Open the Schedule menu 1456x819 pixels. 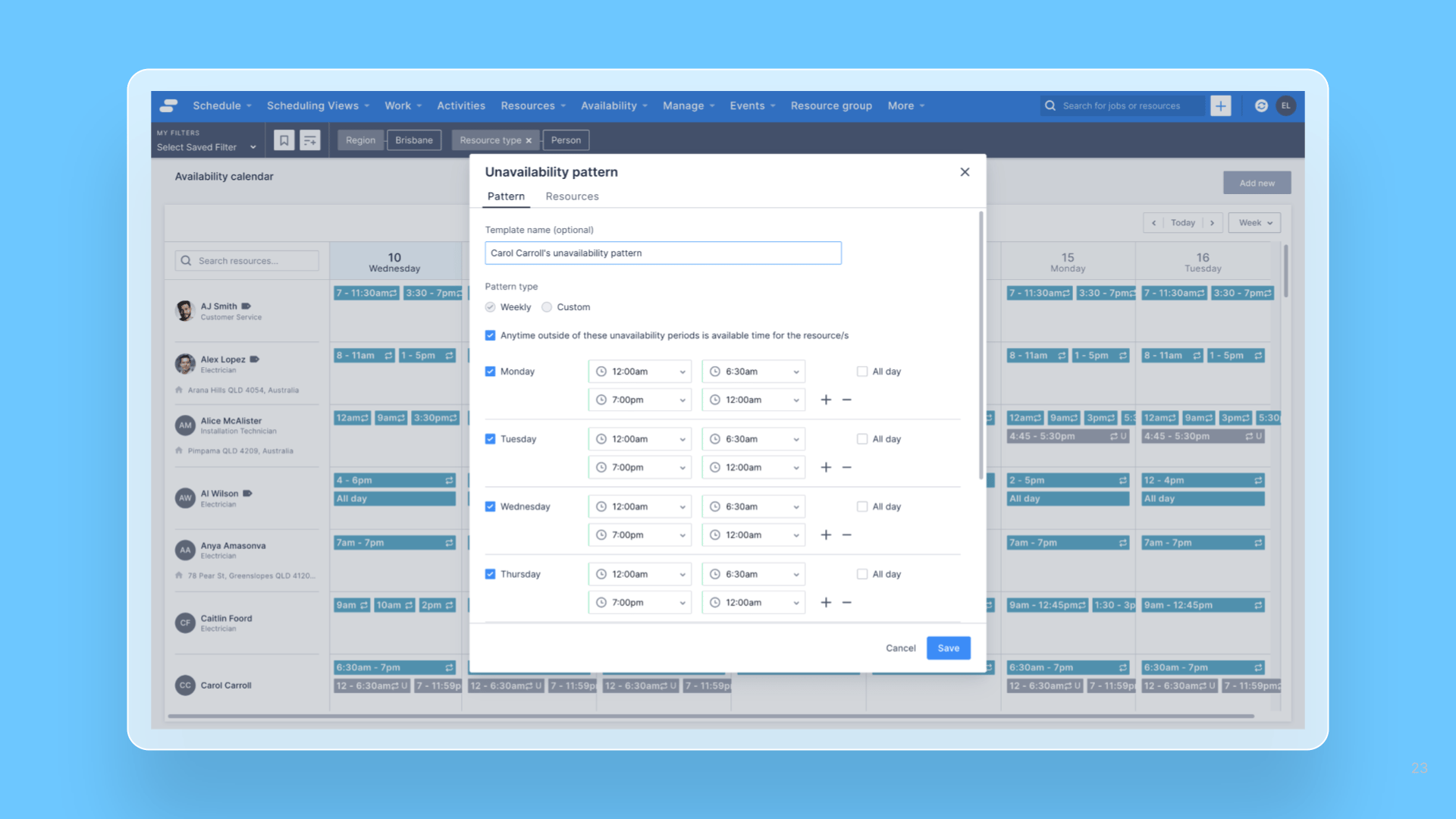click(x=221, y=106)
